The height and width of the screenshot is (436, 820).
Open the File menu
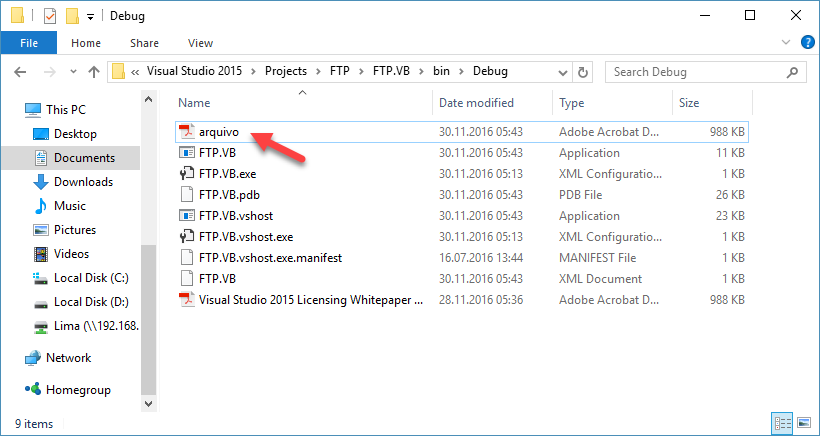pos(29,43)
